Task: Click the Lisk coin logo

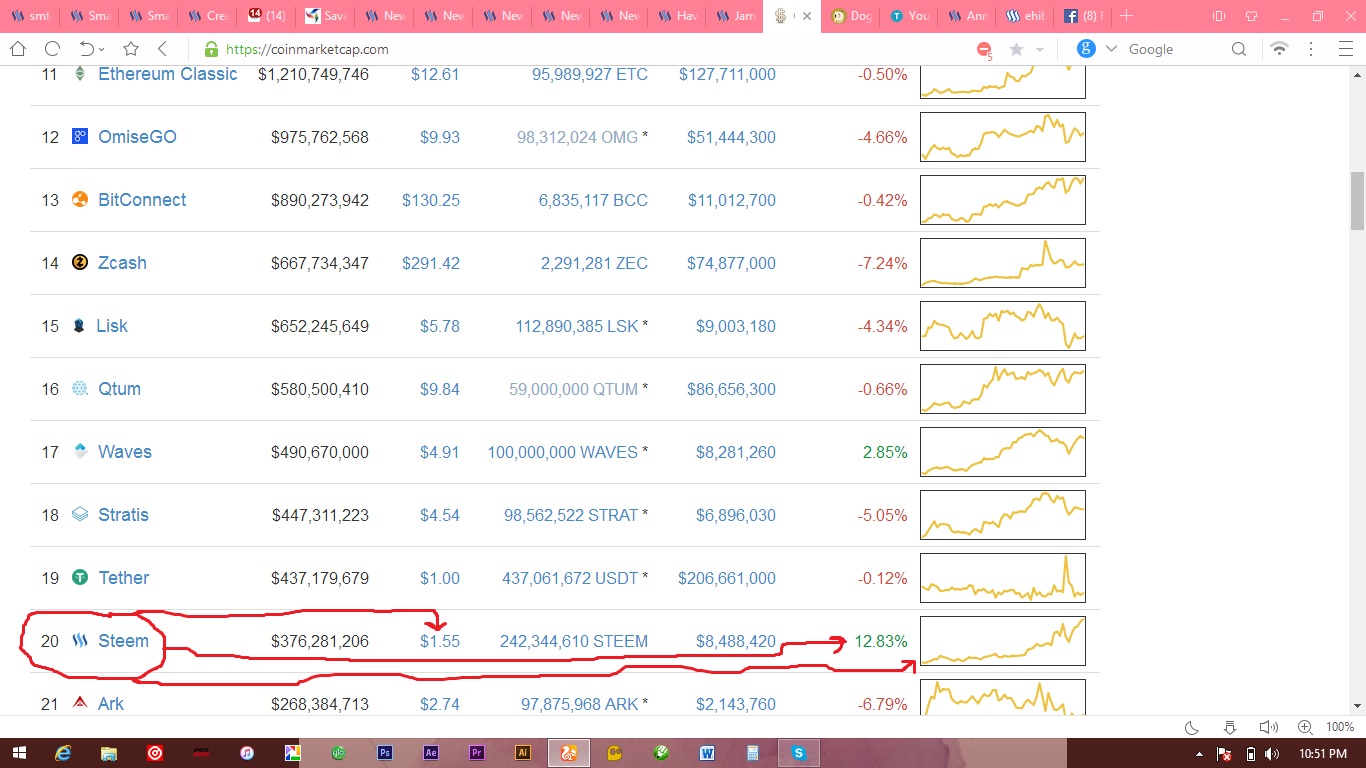Action: (x=79, y=326)
